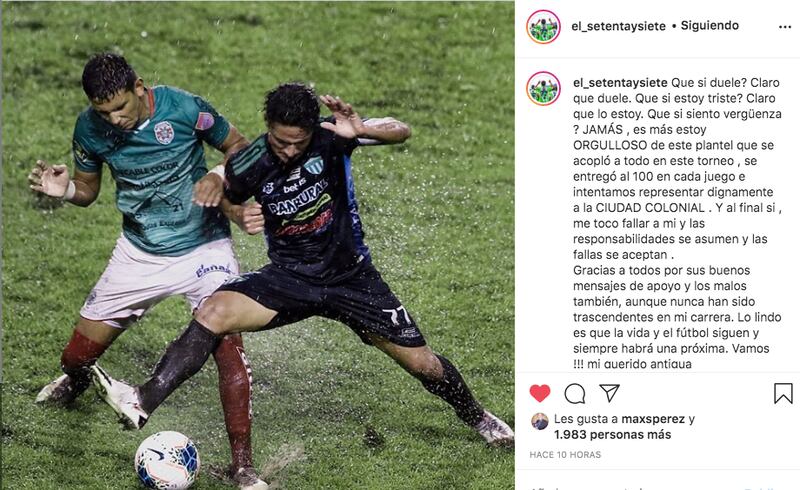Save the post with the bookmark icon

coord(783,394)
